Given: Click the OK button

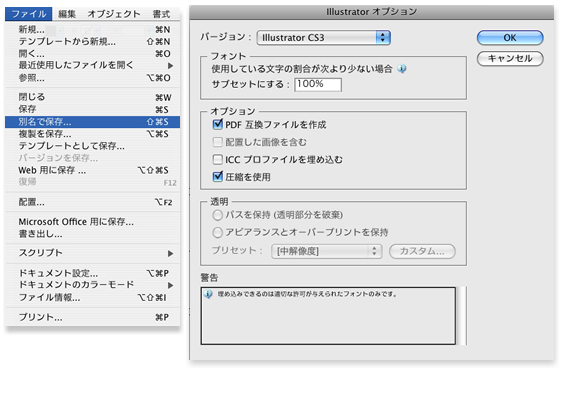Looking at the screenshot, I should [x=510, y=38].
